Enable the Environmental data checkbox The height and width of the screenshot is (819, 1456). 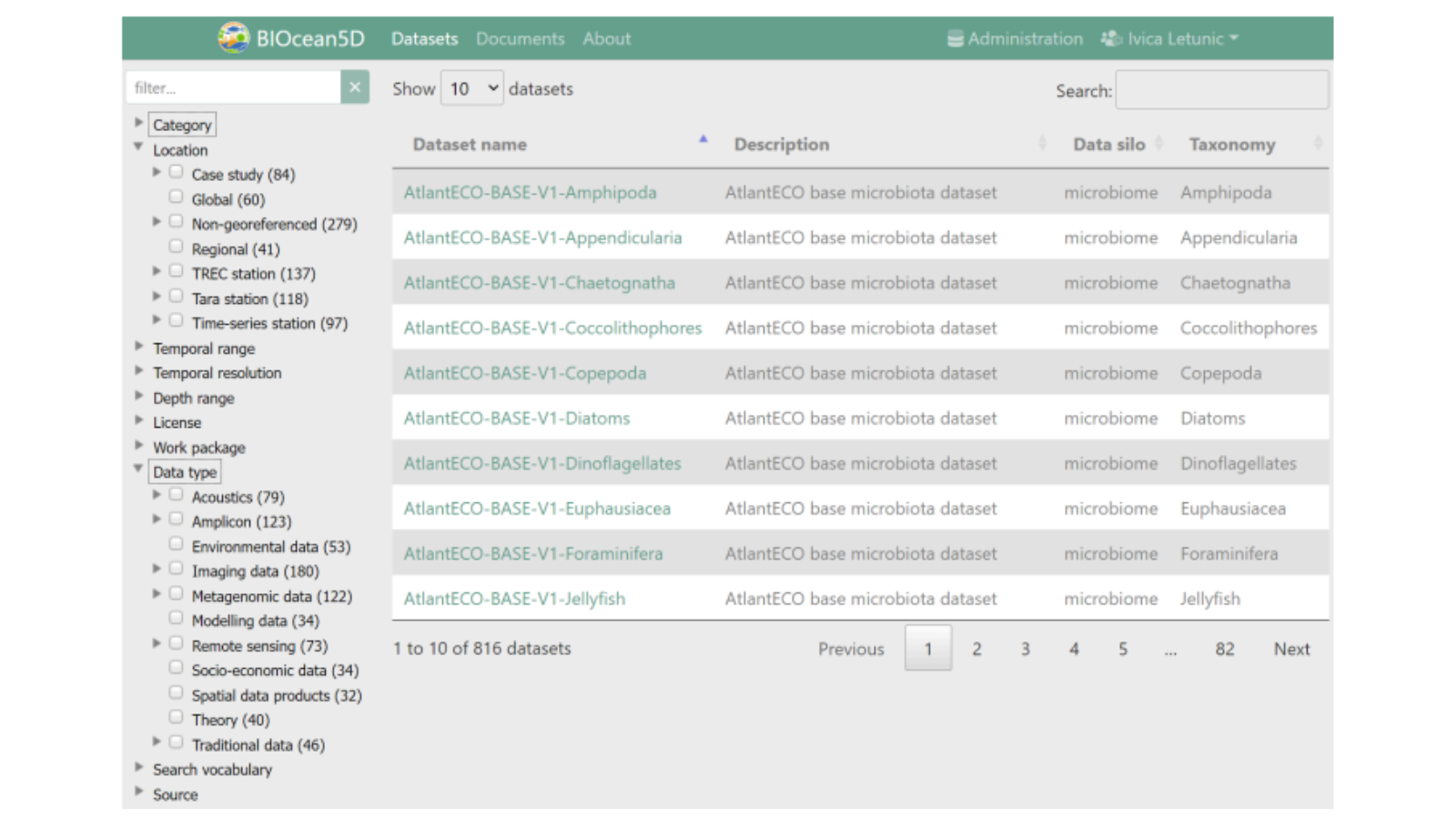(177, 544)
